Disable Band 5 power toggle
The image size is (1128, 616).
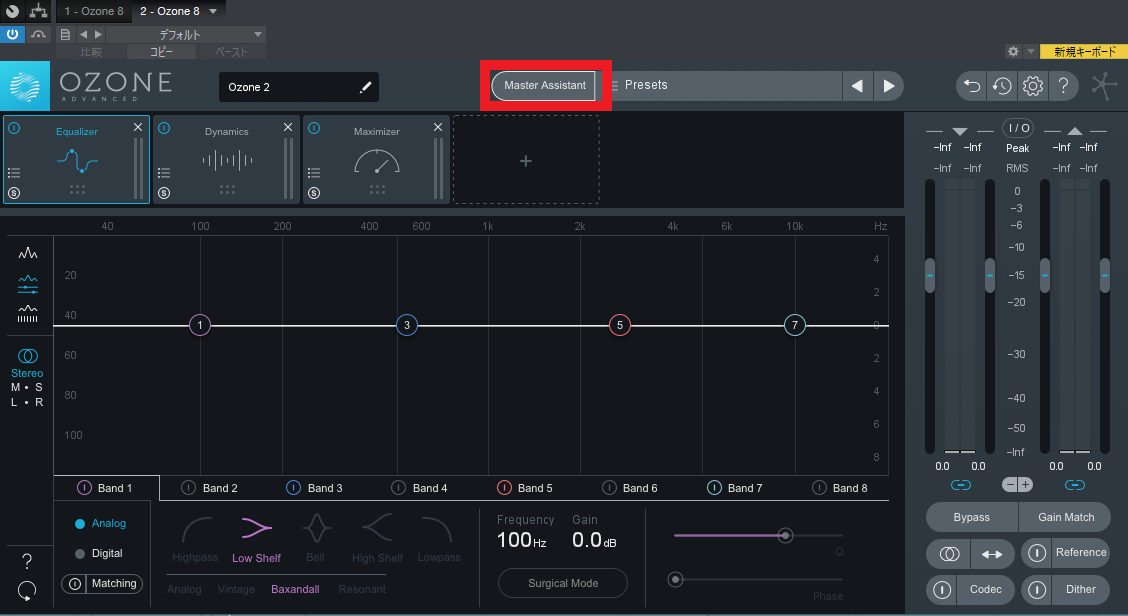[x=504, y=488]
